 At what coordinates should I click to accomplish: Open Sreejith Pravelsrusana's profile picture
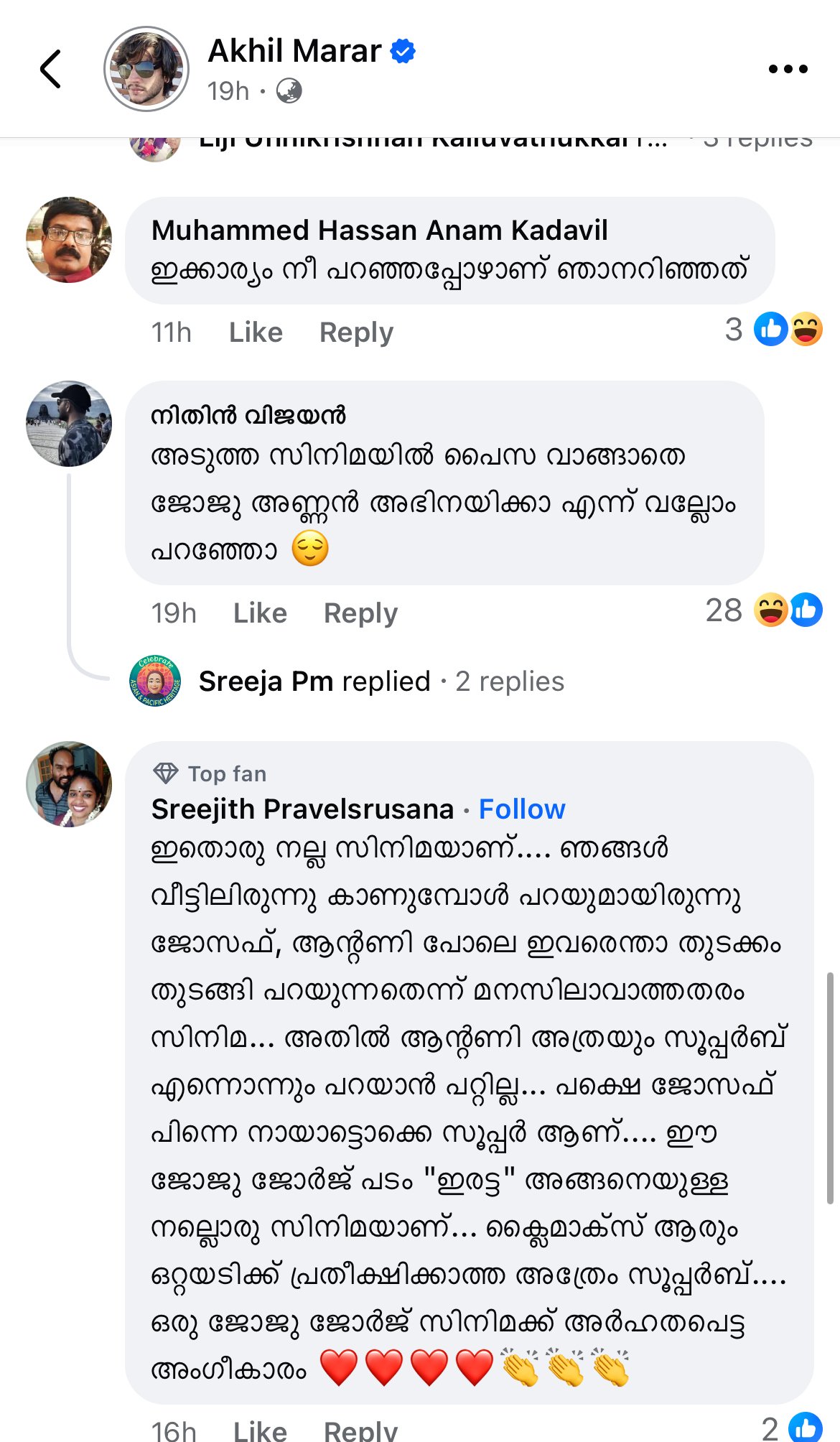pos(69,784)
